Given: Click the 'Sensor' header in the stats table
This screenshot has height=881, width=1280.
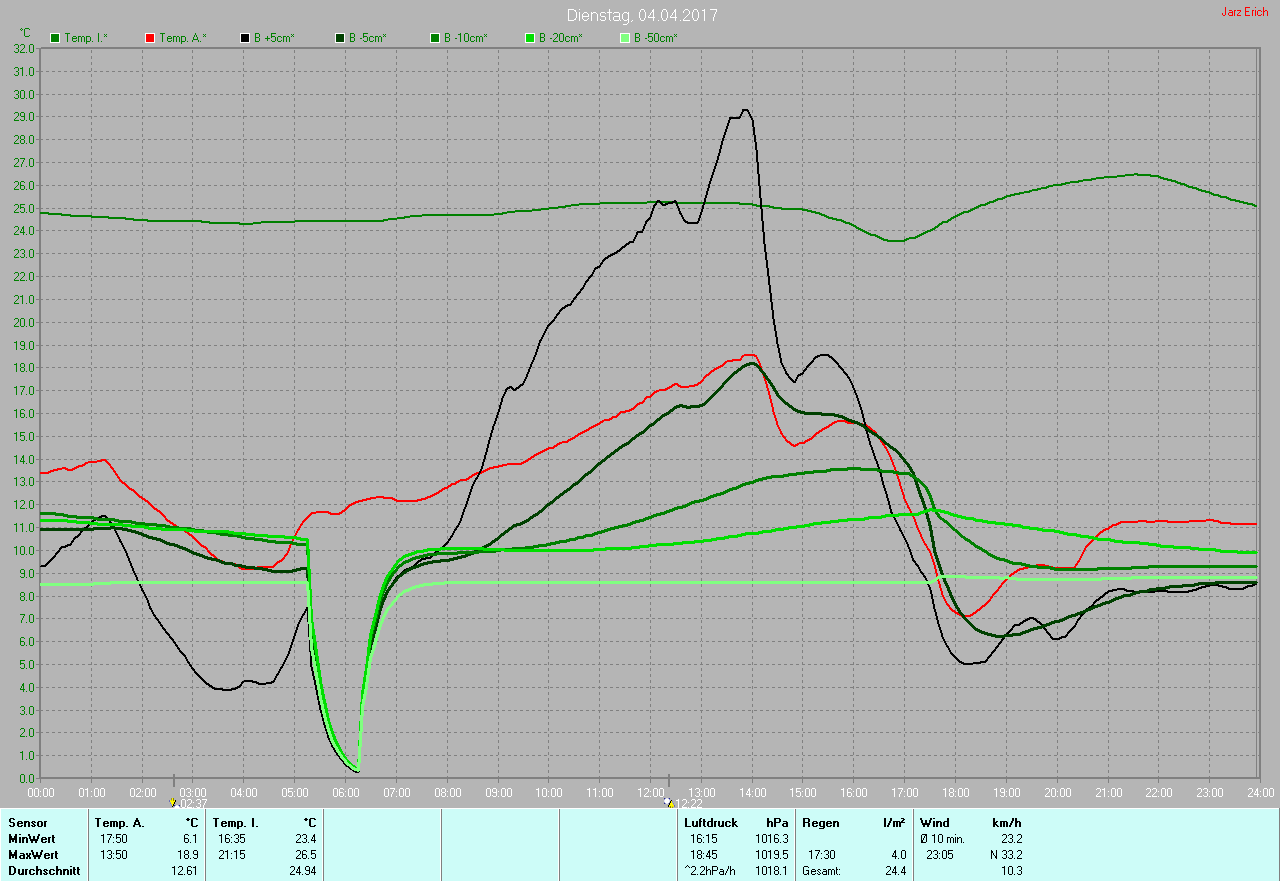Looking at the screenshot, I should click(x=27, y=823).
